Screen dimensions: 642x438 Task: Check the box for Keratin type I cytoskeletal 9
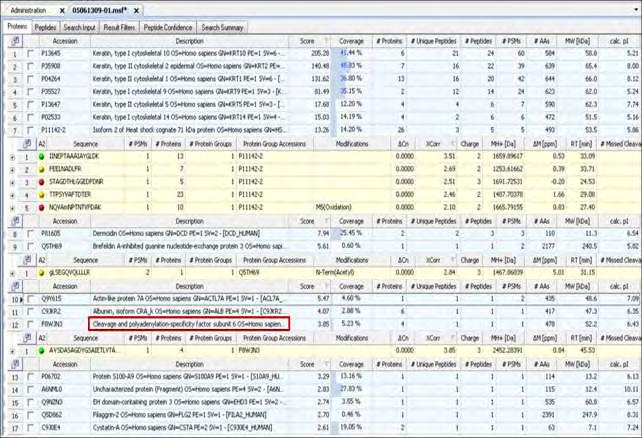[30, 92]
